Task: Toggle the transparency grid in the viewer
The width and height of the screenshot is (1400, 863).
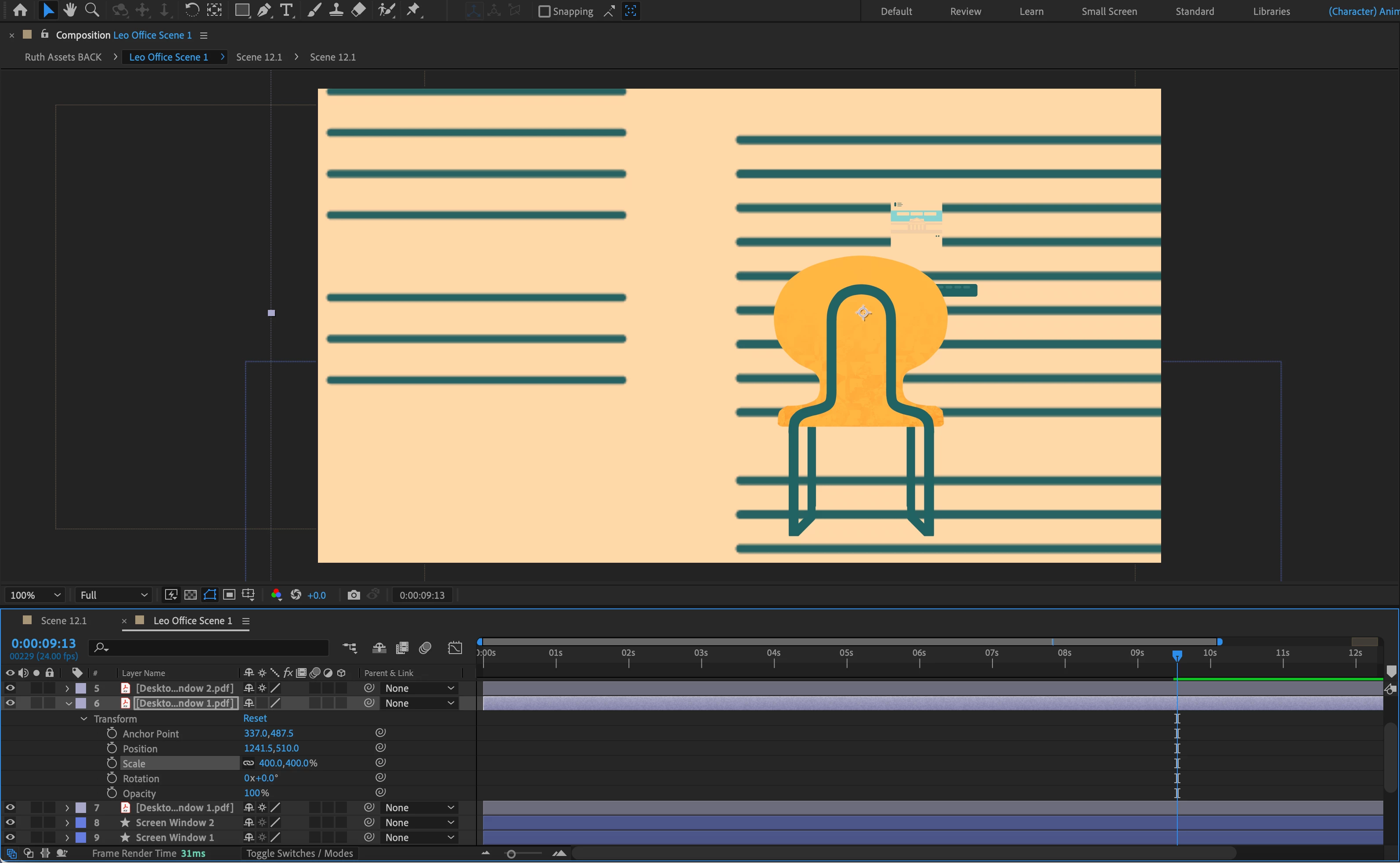Action: tap(191, 595)
